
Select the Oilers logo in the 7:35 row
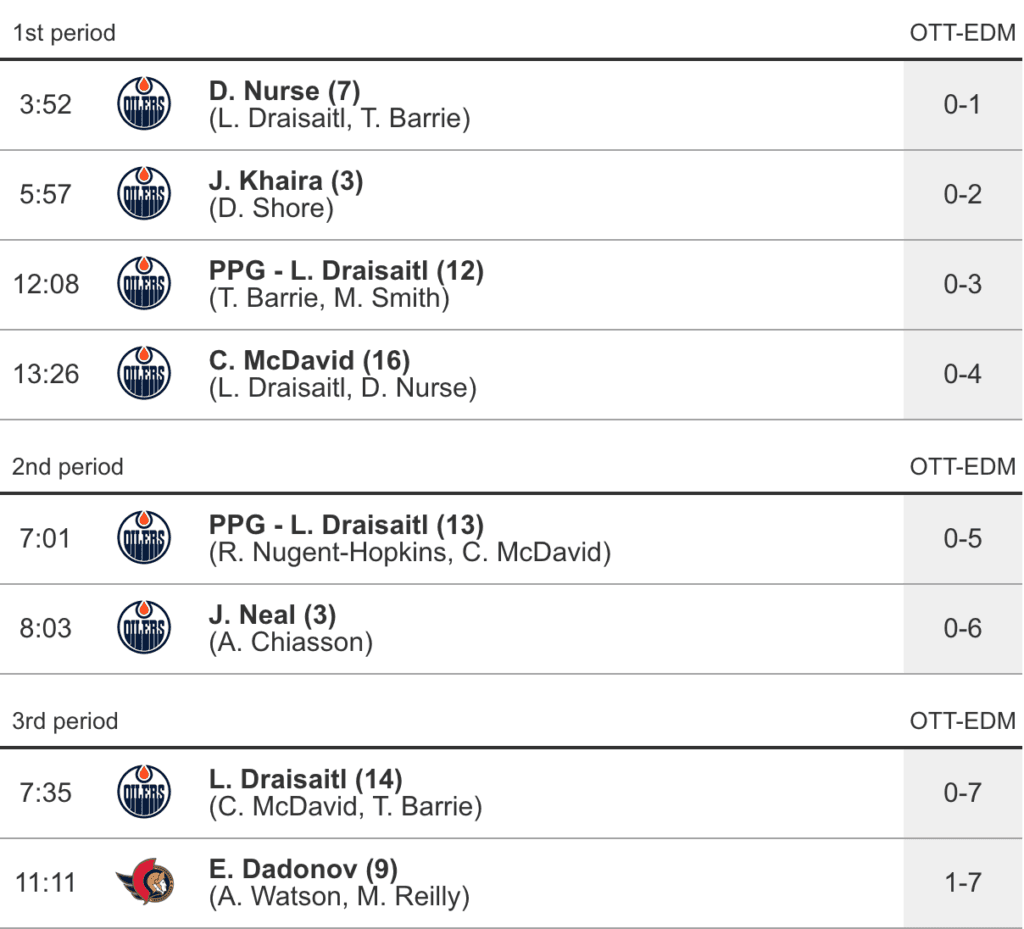[144, 792]
